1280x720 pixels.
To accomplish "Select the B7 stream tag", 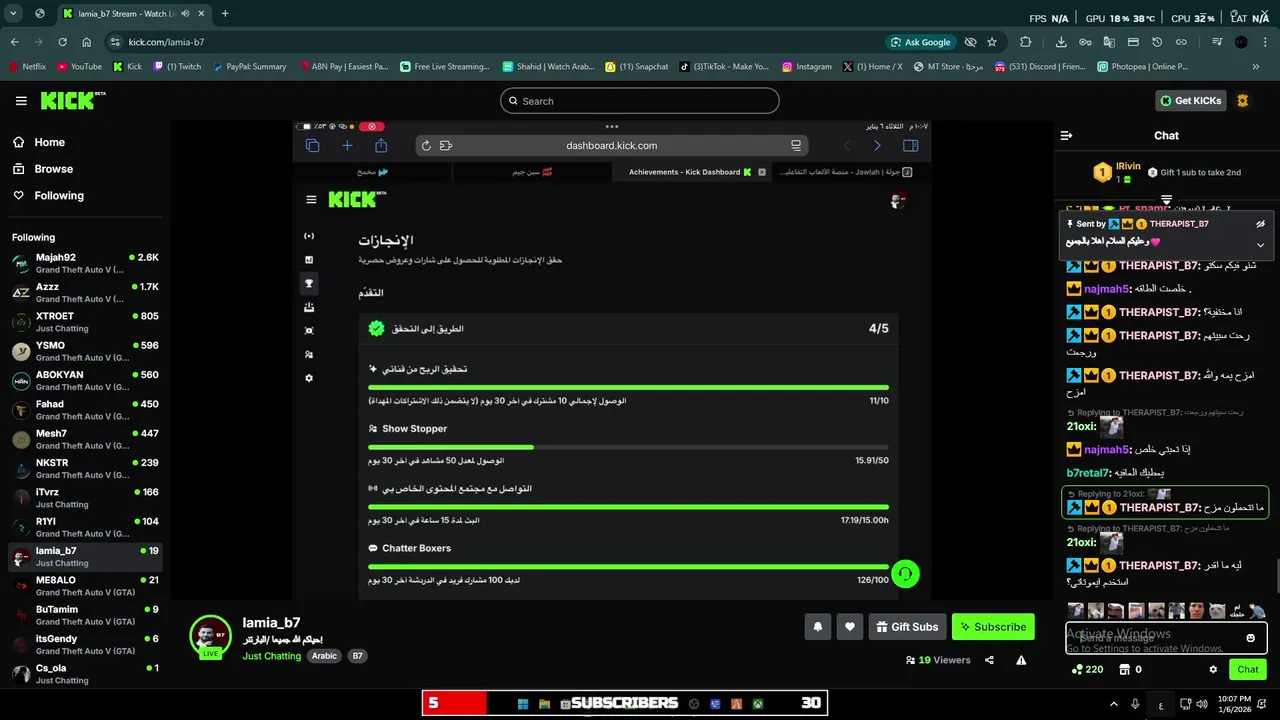I will coord(357,656).
